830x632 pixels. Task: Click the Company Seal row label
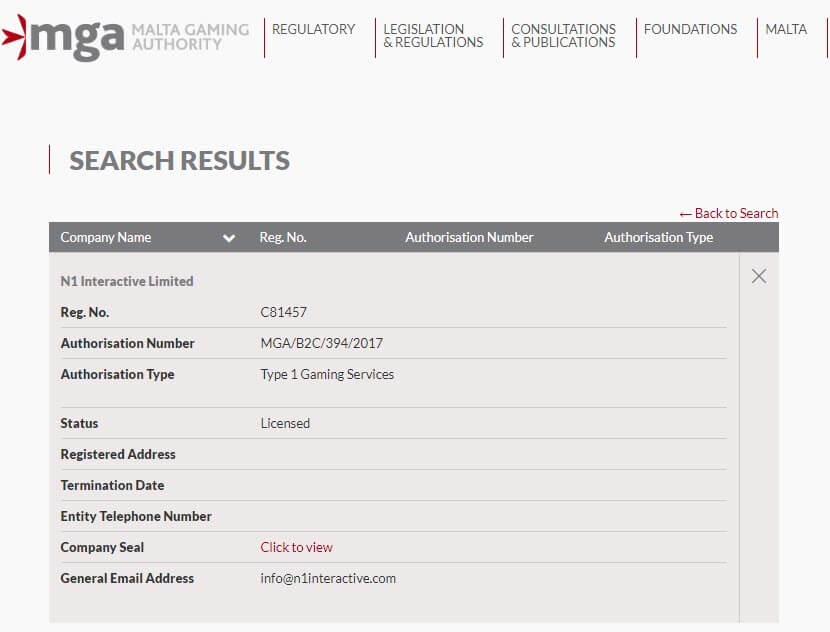pos(102,547)
